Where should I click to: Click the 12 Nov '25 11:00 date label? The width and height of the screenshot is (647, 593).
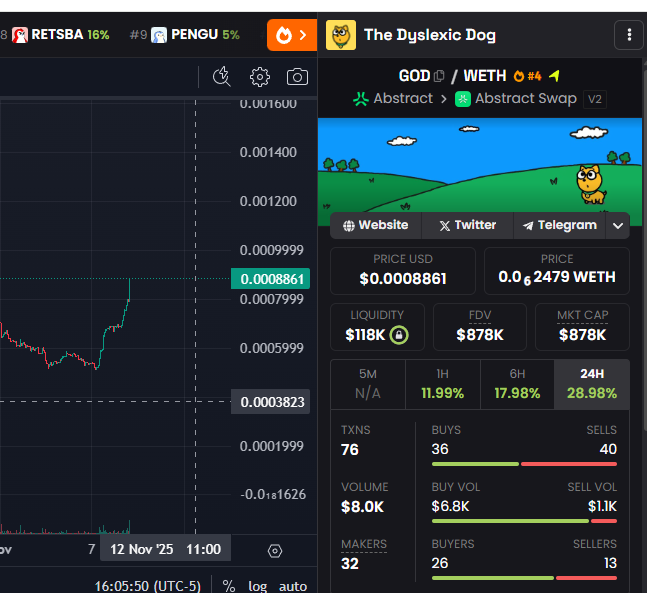(165, 549)
